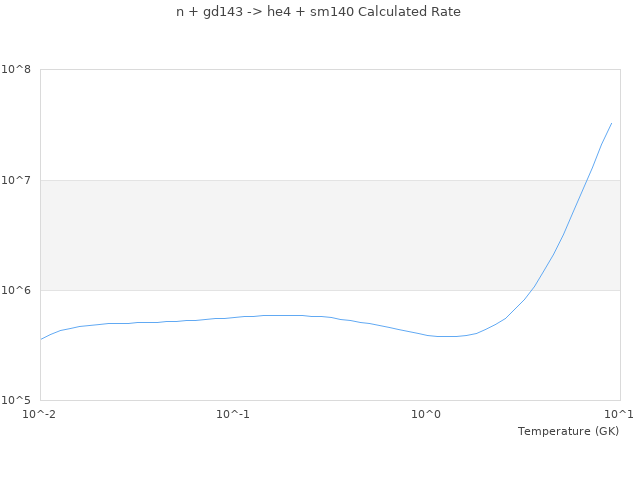Click the blue curve's highest point at top right
This screenshot has width=640, height=480.
click(611, 124)
